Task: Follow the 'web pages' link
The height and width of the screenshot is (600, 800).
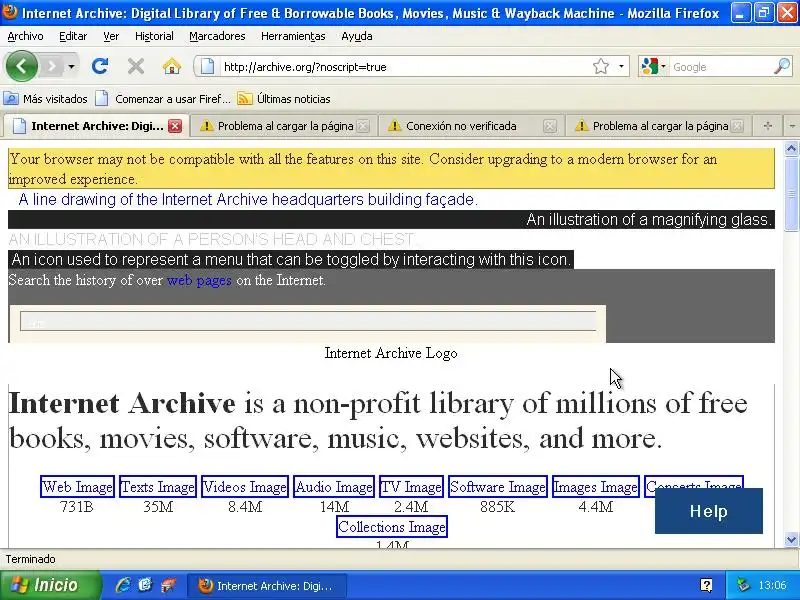Action: pyautogui.click(x=199, y=280)
